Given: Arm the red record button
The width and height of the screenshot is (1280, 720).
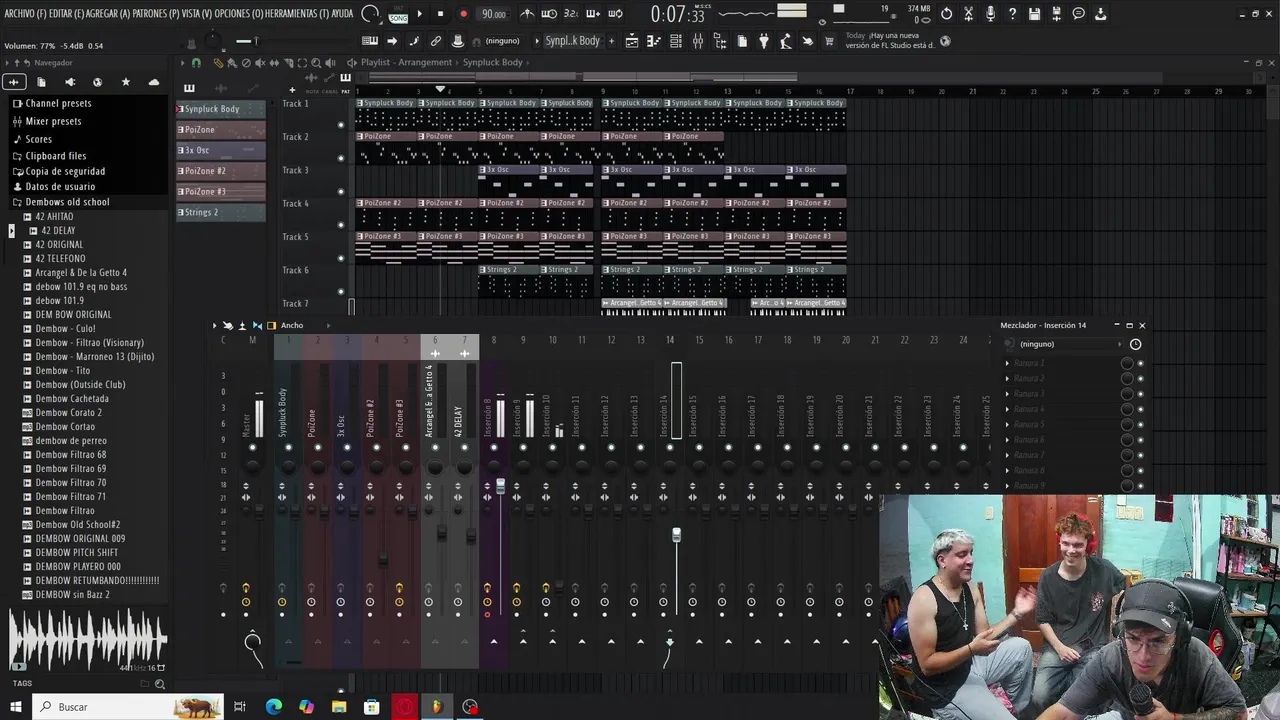Looking at the screenshot, I should click(x=463, y=14).
